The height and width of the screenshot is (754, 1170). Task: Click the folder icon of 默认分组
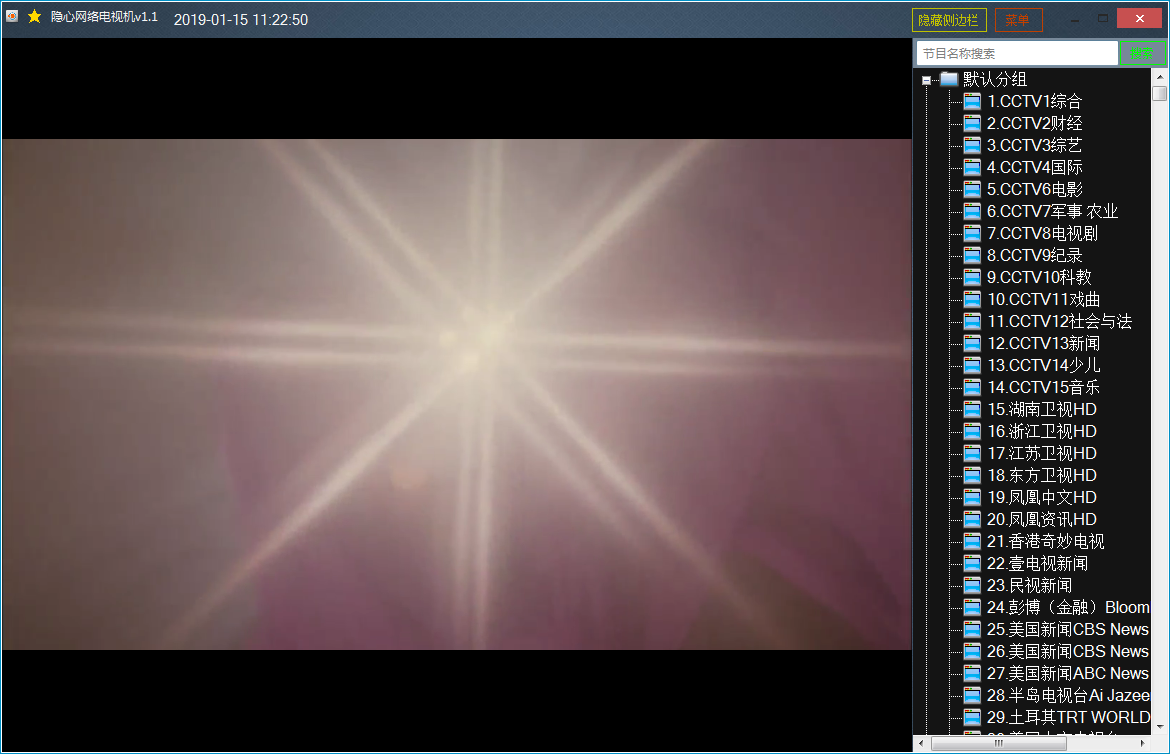(x=949, y=79)
